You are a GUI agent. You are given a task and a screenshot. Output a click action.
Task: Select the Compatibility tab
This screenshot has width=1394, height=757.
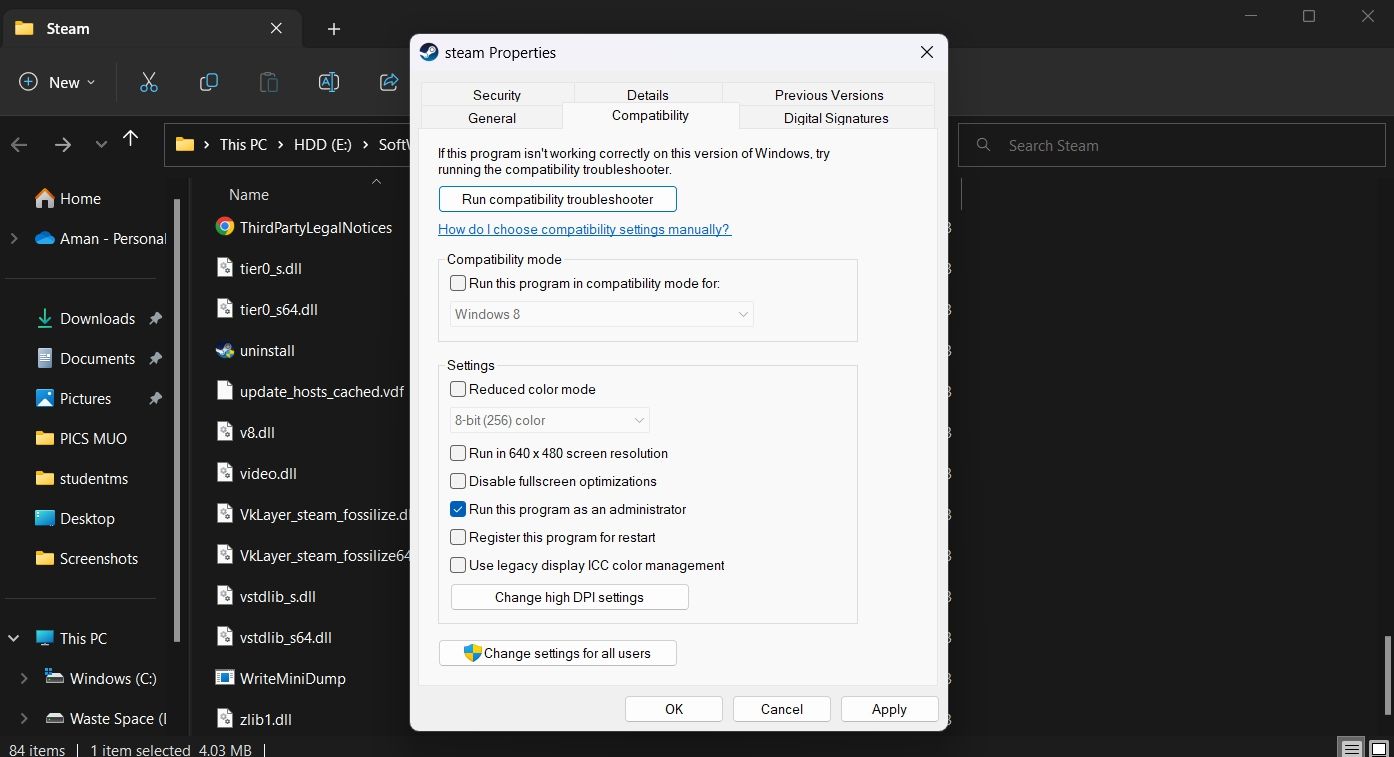click(650, 115)
